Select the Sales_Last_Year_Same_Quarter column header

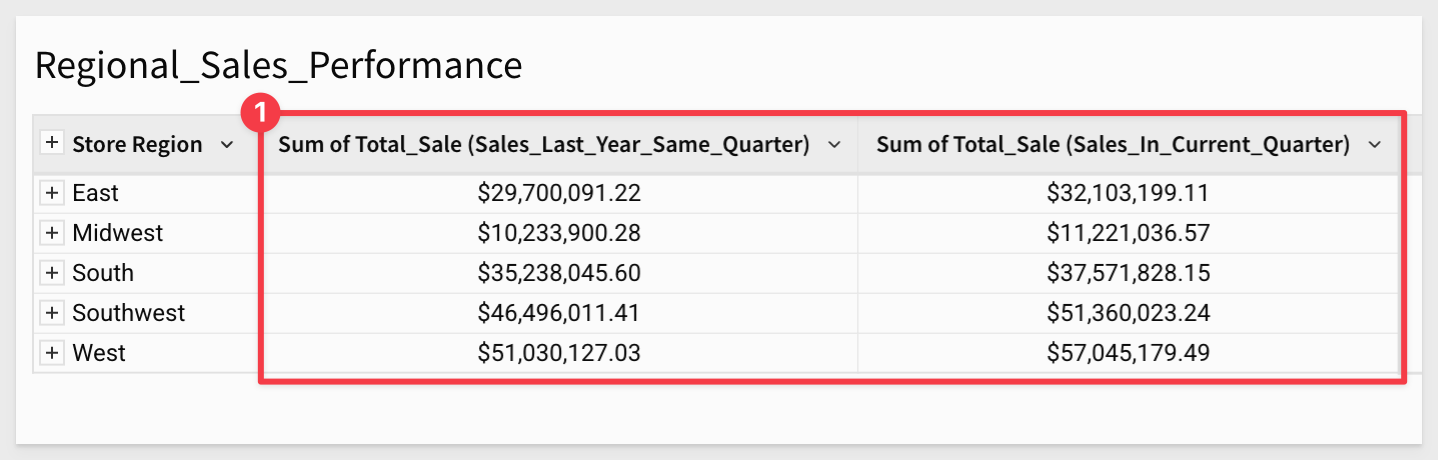544,145
